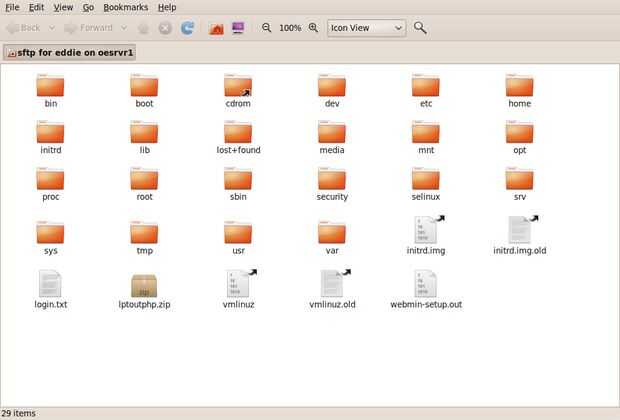Click the Forward button
620x420 pixels.
pyautogui.click(x=88, y=28)
